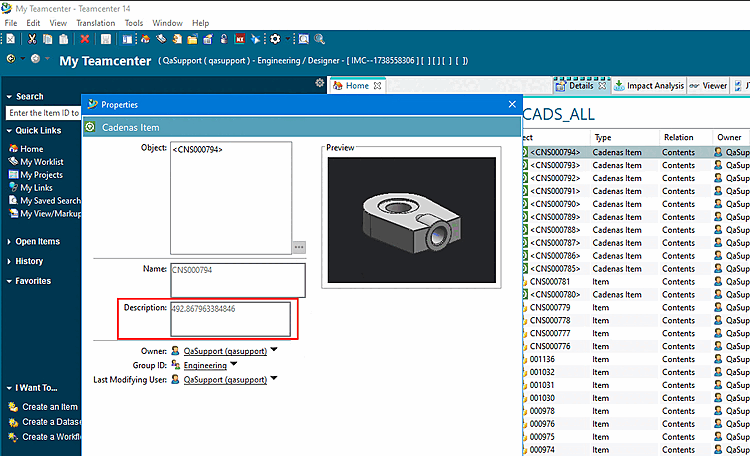750x456 pixels.
Task: Toggle the navigation pane toolbar icon
Action: click(127, 39)
